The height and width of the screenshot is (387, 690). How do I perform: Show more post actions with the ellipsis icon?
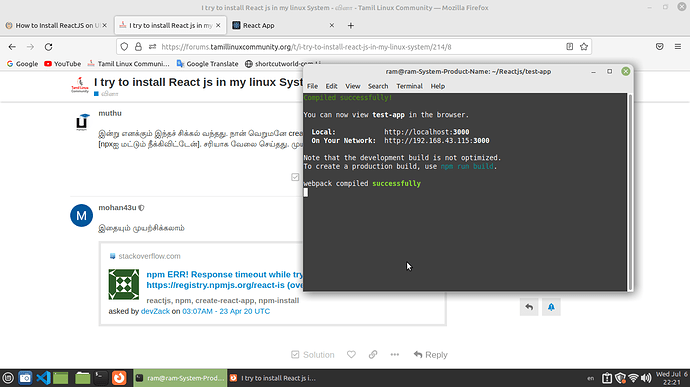(395, 354)
